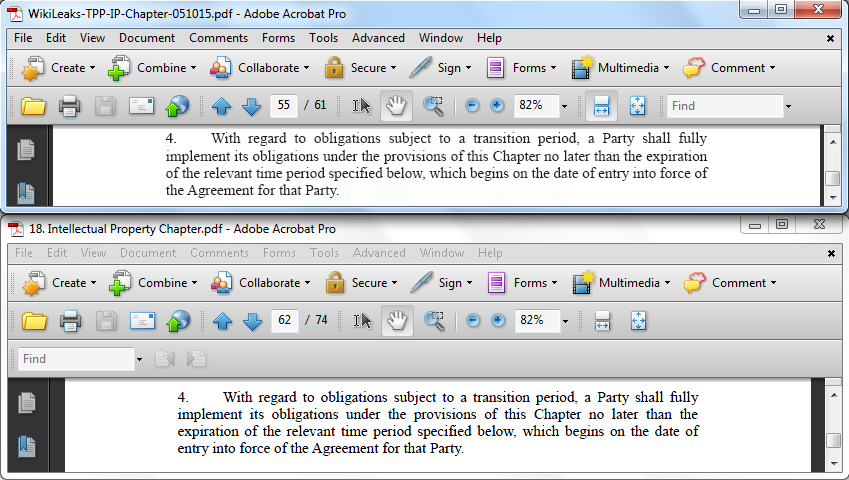Fit one full page in the WikiLeaks window
The height and width of the screenshot is (480, 849).
pos(637,106)
